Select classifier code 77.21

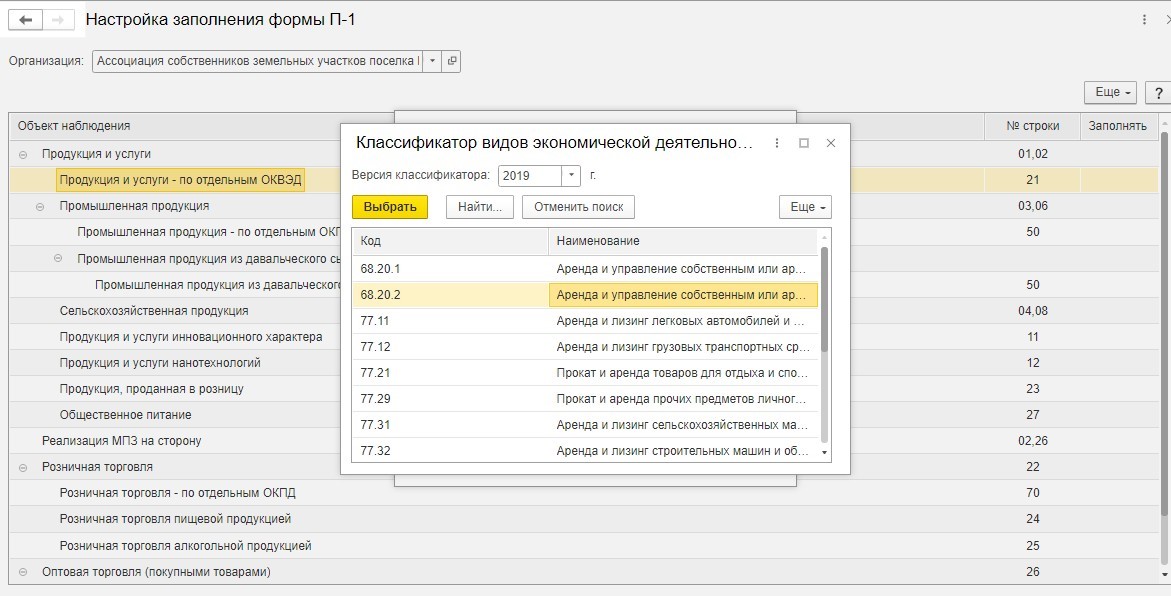pyautogui.click(x=375, y=373)
